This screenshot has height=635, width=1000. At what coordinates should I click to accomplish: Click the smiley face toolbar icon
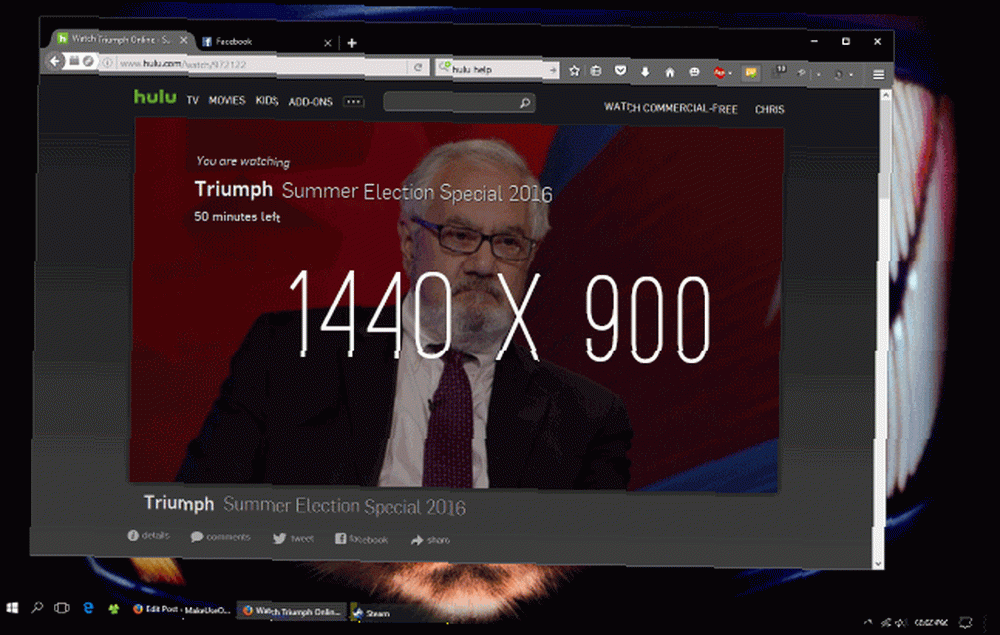click(x=694, y=72)
